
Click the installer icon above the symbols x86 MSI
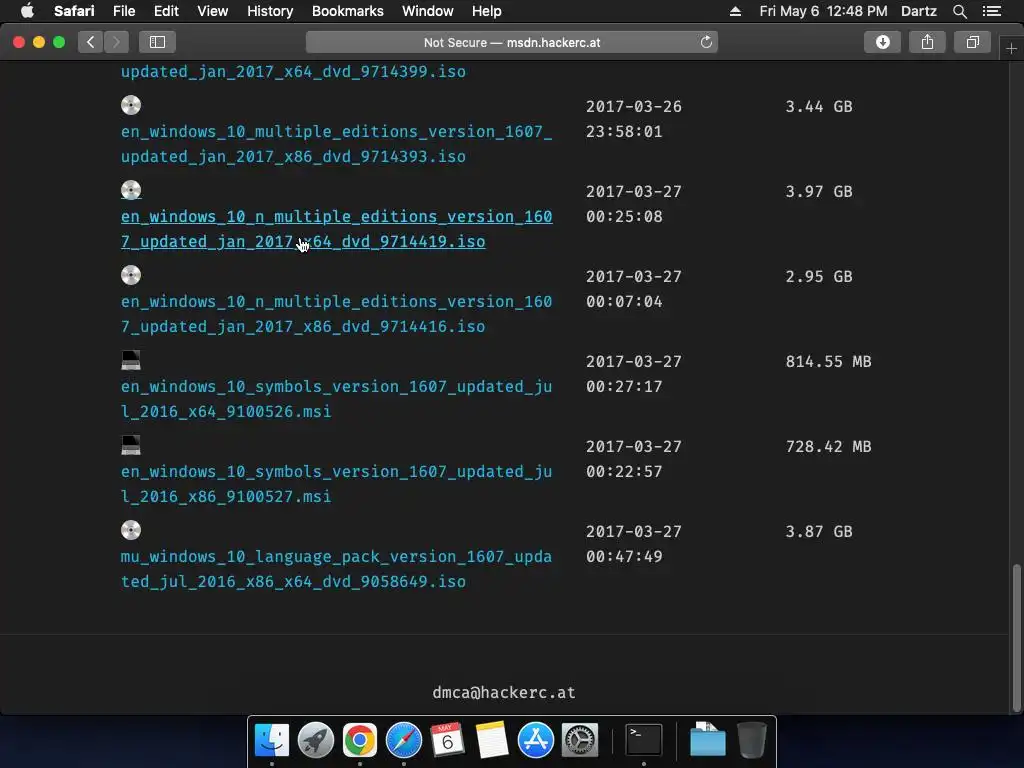click(x=131, y=445)
